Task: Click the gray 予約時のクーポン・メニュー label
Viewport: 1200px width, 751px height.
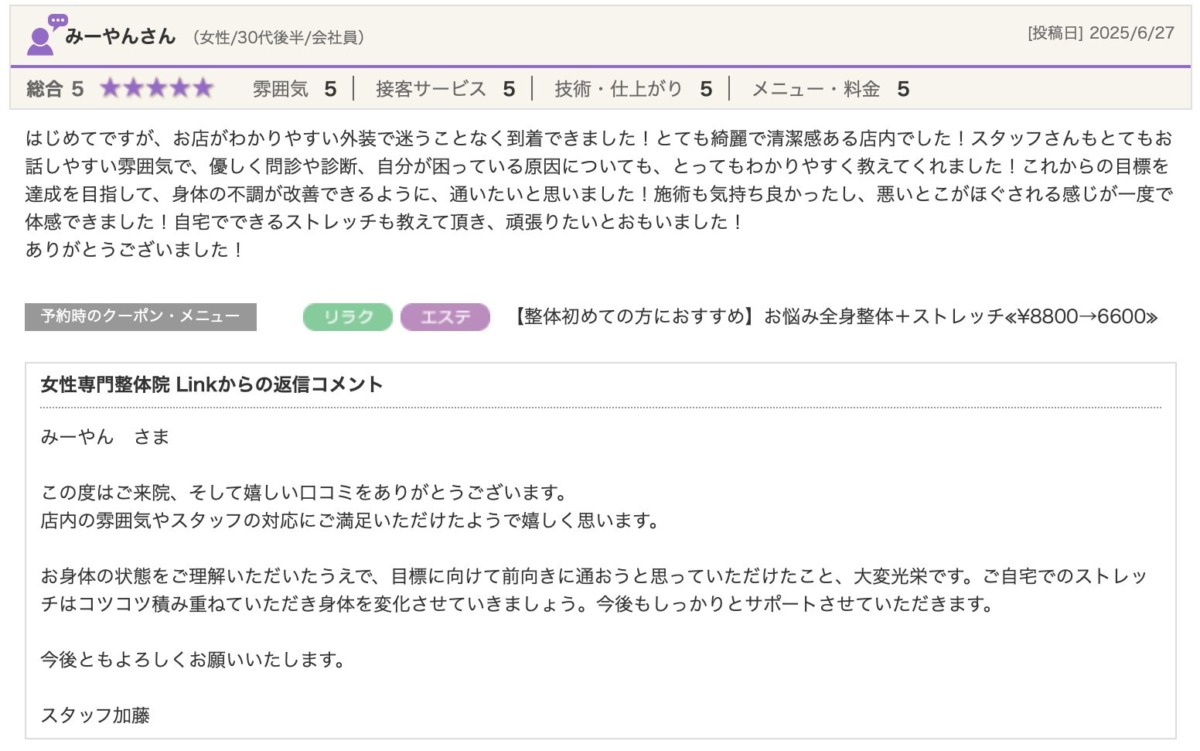Action: (140, 317)
